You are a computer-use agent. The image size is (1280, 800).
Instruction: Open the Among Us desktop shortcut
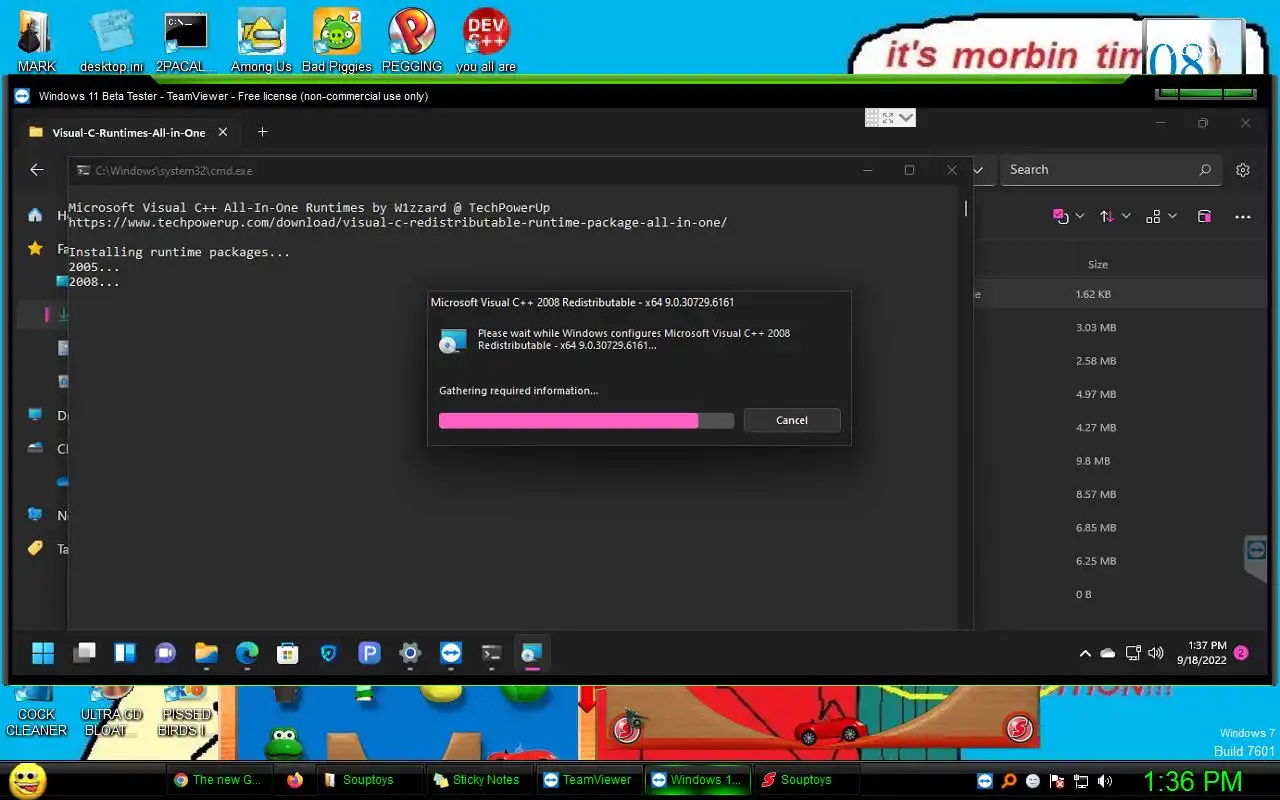point(261,41)
